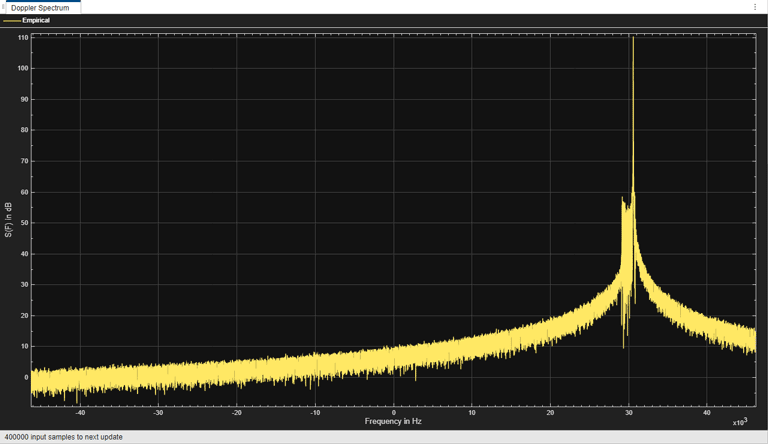768x444 pixels.
Task: Click the 30 tick label on frequency axis
Action: coord(629,412)
